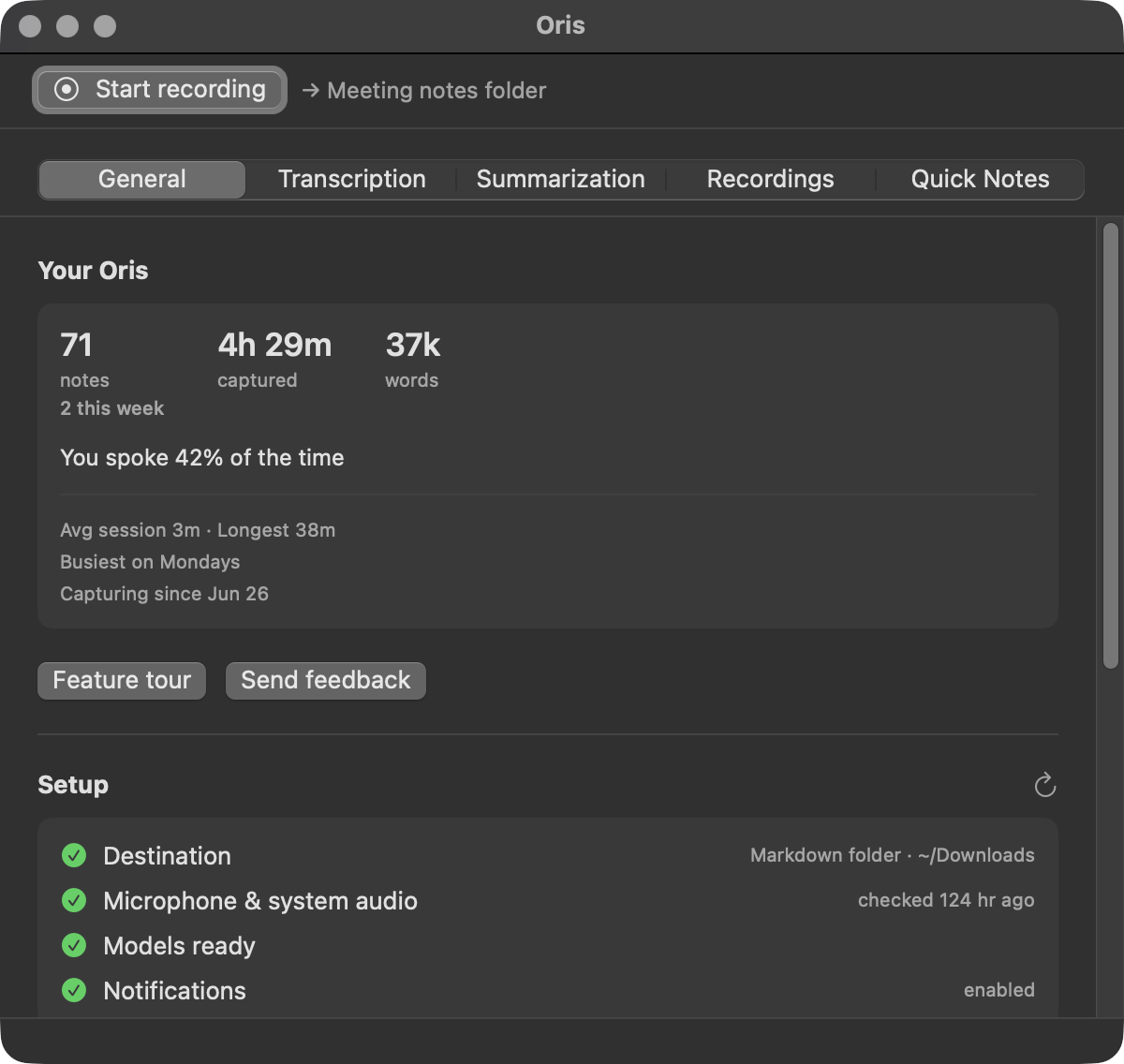Click the 4h 29m captured statistic

tap(274, 359)
